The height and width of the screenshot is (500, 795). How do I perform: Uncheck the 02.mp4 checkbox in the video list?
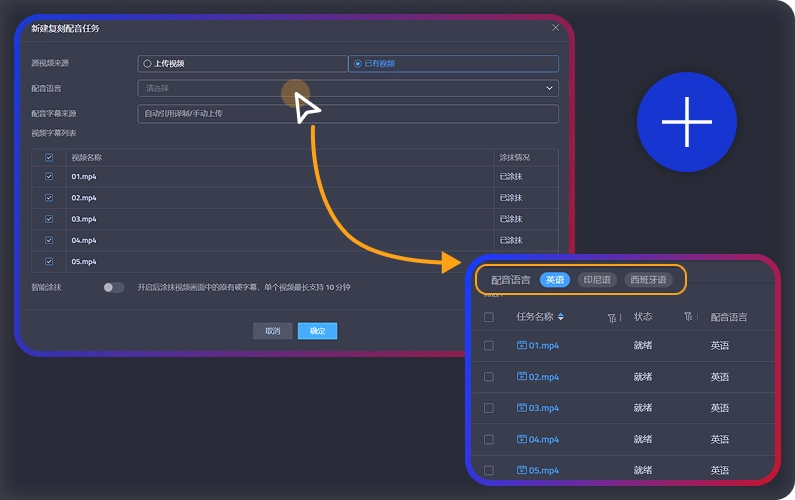[x=49, y=198]
